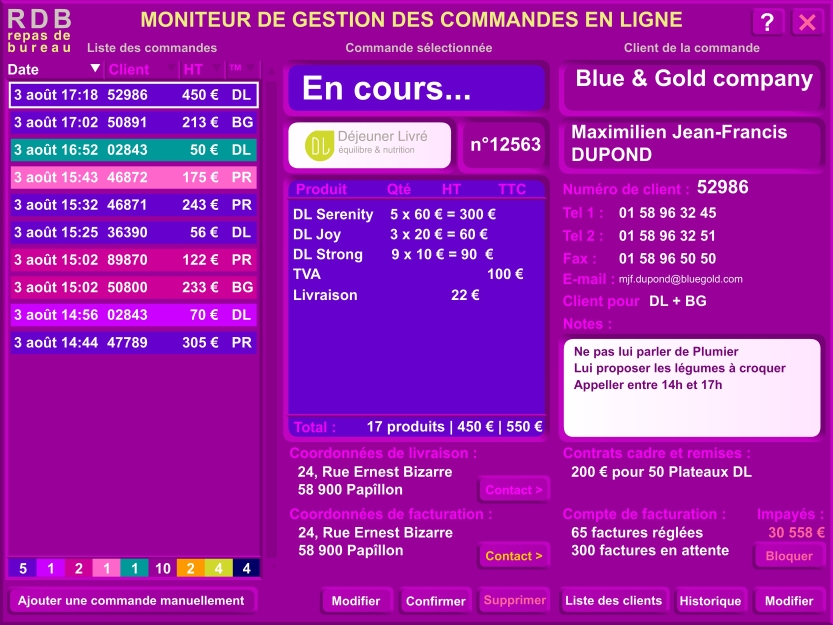833x625 pixels.
Task: Click the DL Serenity product line
Action: point(395,214)
